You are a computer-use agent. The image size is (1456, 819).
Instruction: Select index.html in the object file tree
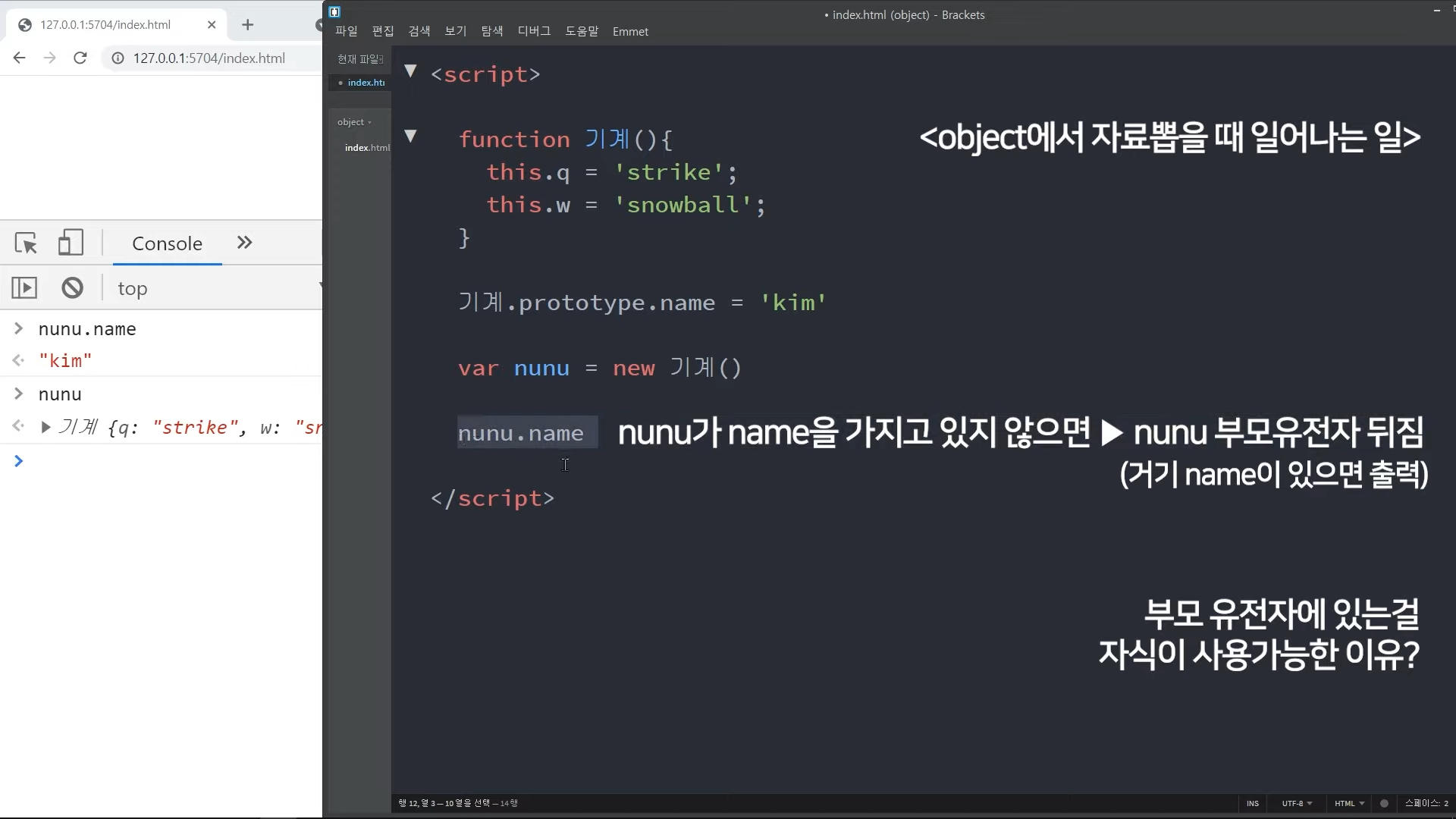pos(367,148)
